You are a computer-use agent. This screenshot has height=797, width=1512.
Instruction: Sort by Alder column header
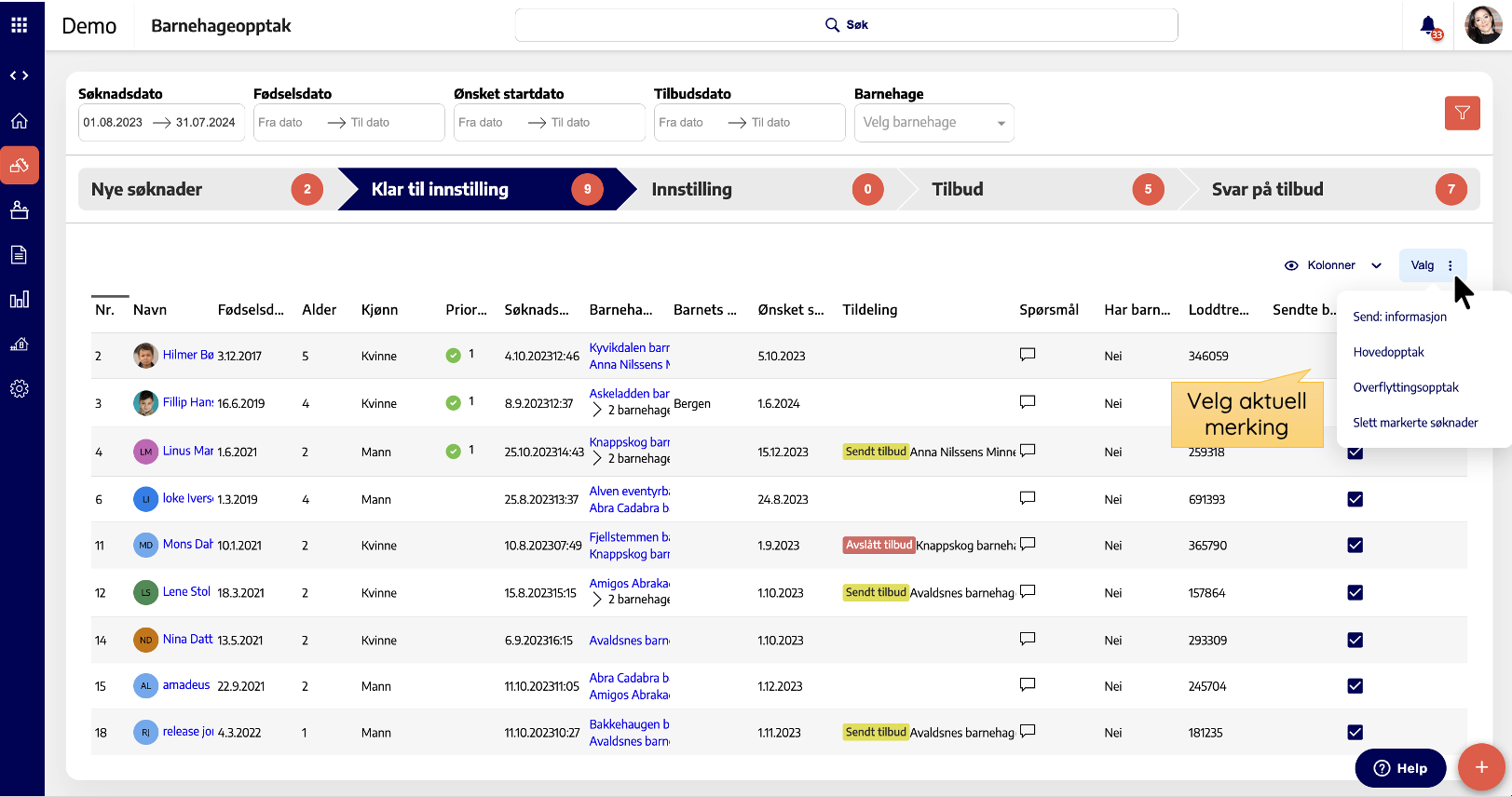coord(320,309)
